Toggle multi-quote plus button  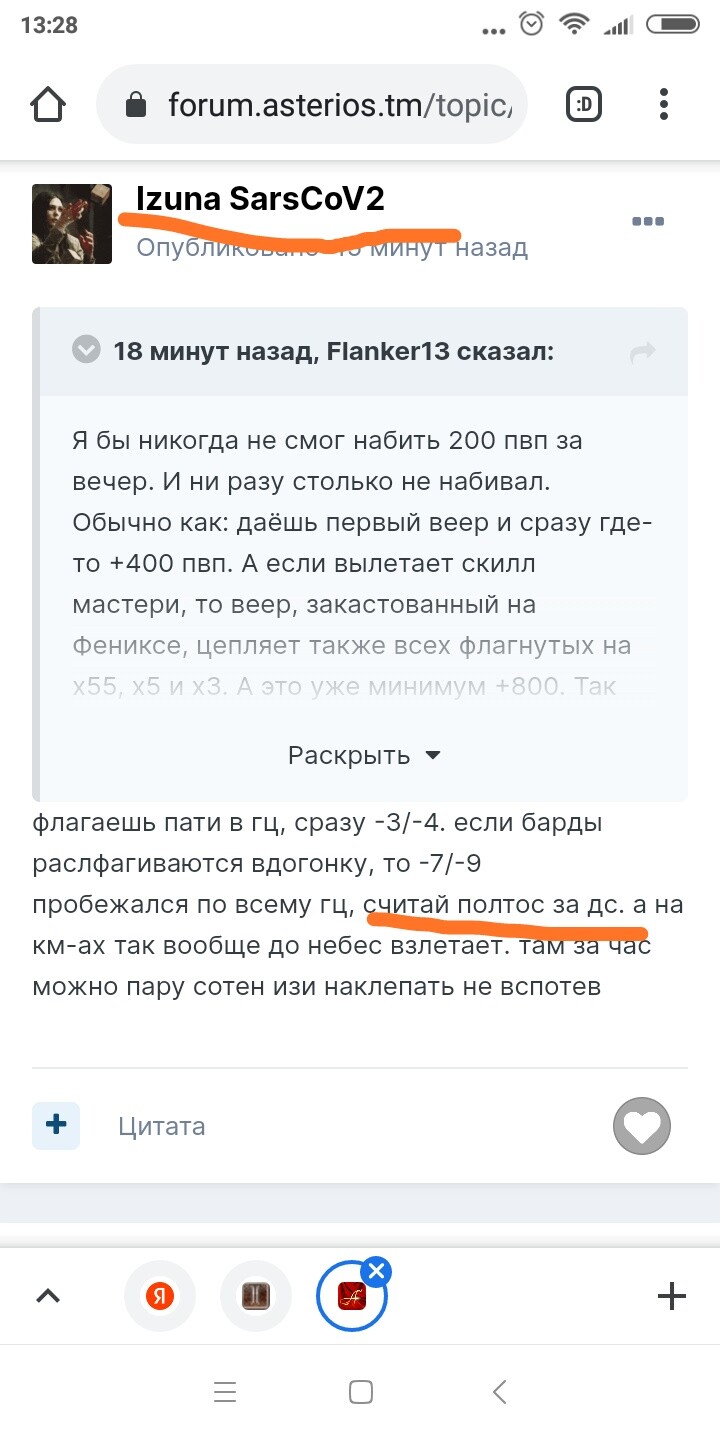[56, 1125]
